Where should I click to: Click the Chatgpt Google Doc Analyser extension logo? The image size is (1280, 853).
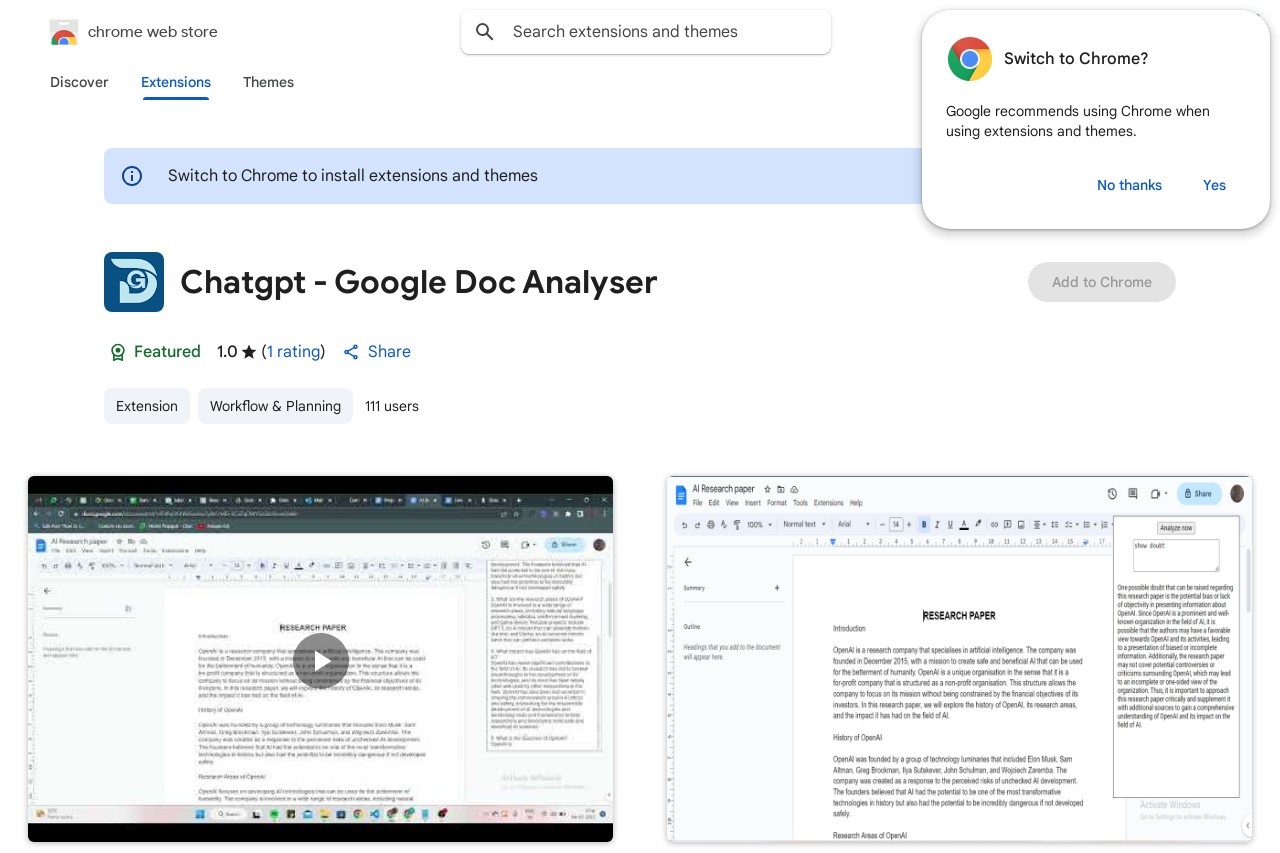[x=134, y=282]
